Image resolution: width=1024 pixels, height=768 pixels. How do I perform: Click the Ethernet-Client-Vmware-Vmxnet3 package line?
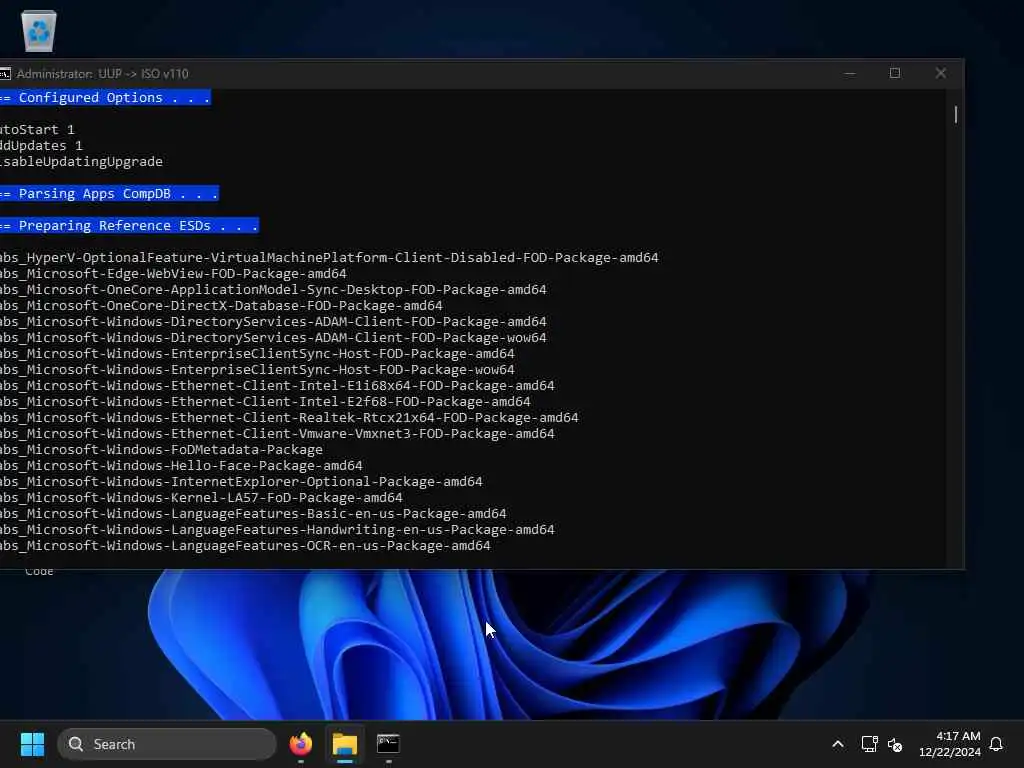(x=277, y=434)
